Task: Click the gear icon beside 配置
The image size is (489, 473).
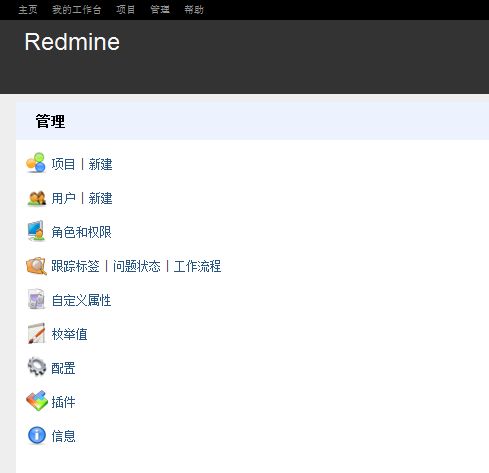Action: (36, 367)
